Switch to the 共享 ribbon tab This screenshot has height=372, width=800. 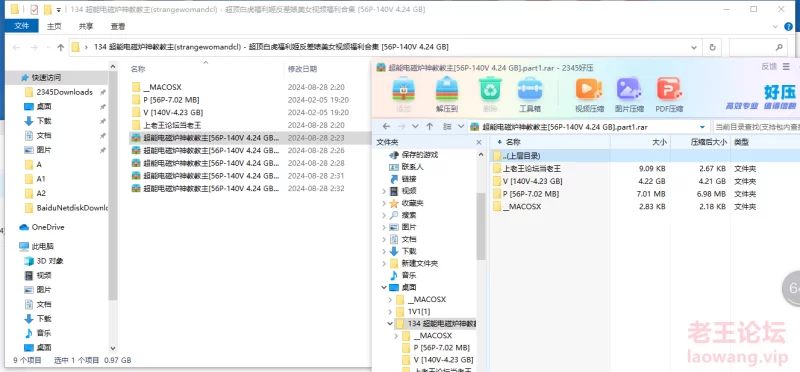click(x=86, y=27)
